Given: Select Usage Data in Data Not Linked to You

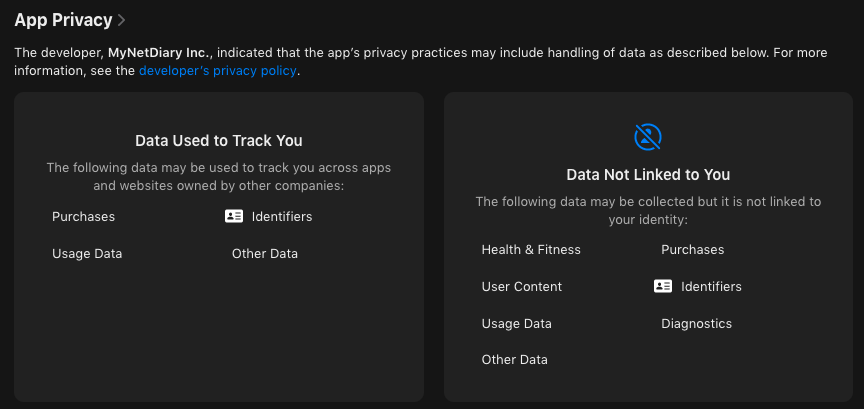Looking at the screenshot, I should tap(516, 324).
